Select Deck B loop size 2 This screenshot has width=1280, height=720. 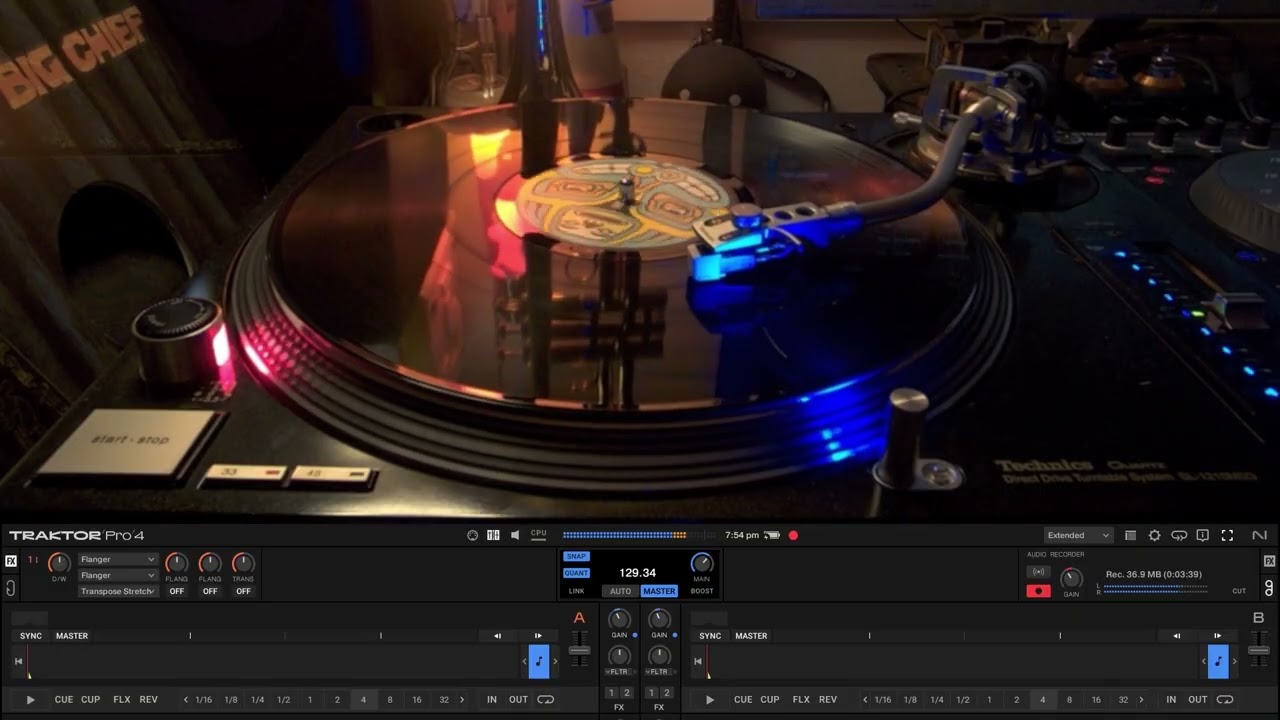(x=1016, y=700)
